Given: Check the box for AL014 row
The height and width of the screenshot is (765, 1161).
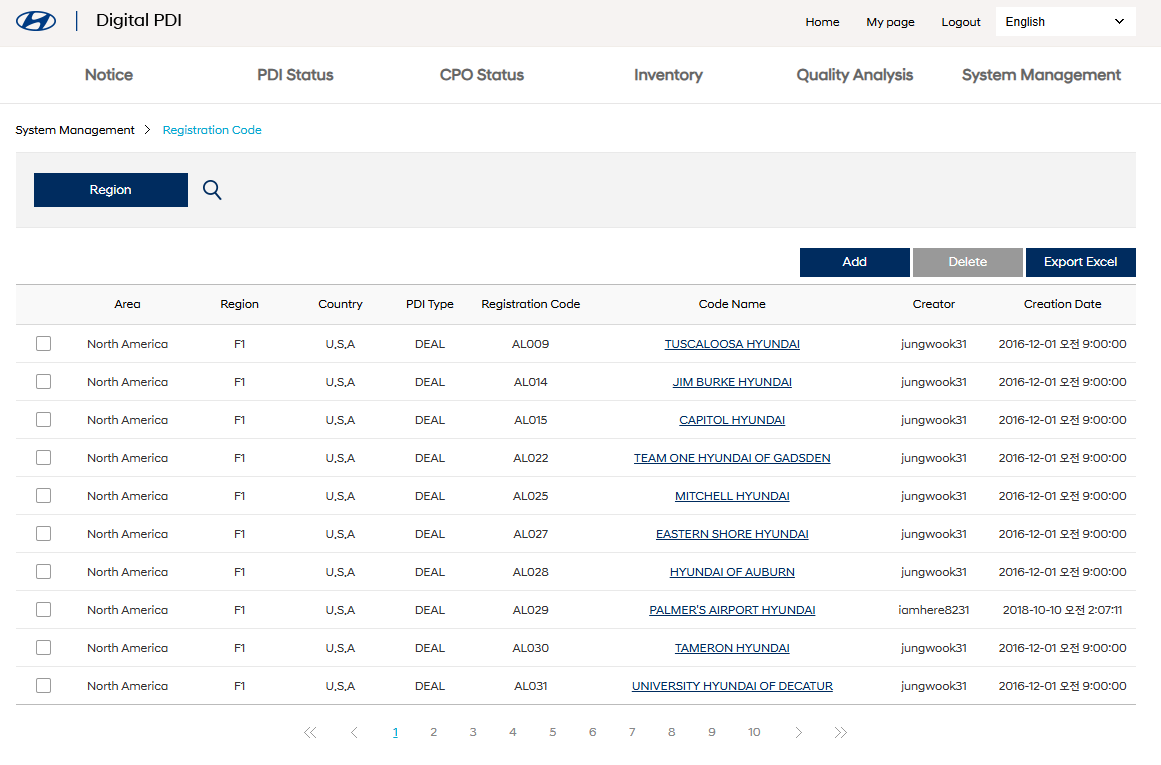Looking at the screenshot, I should coord(44,381).
